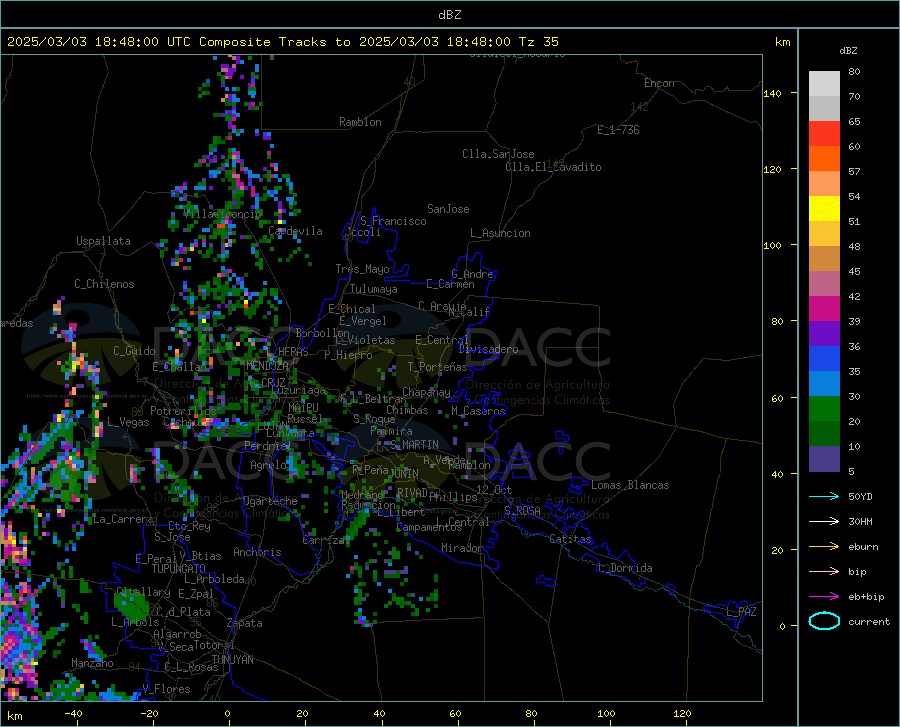Click the orange 57 dBZ color swatch

click(824, 159)
